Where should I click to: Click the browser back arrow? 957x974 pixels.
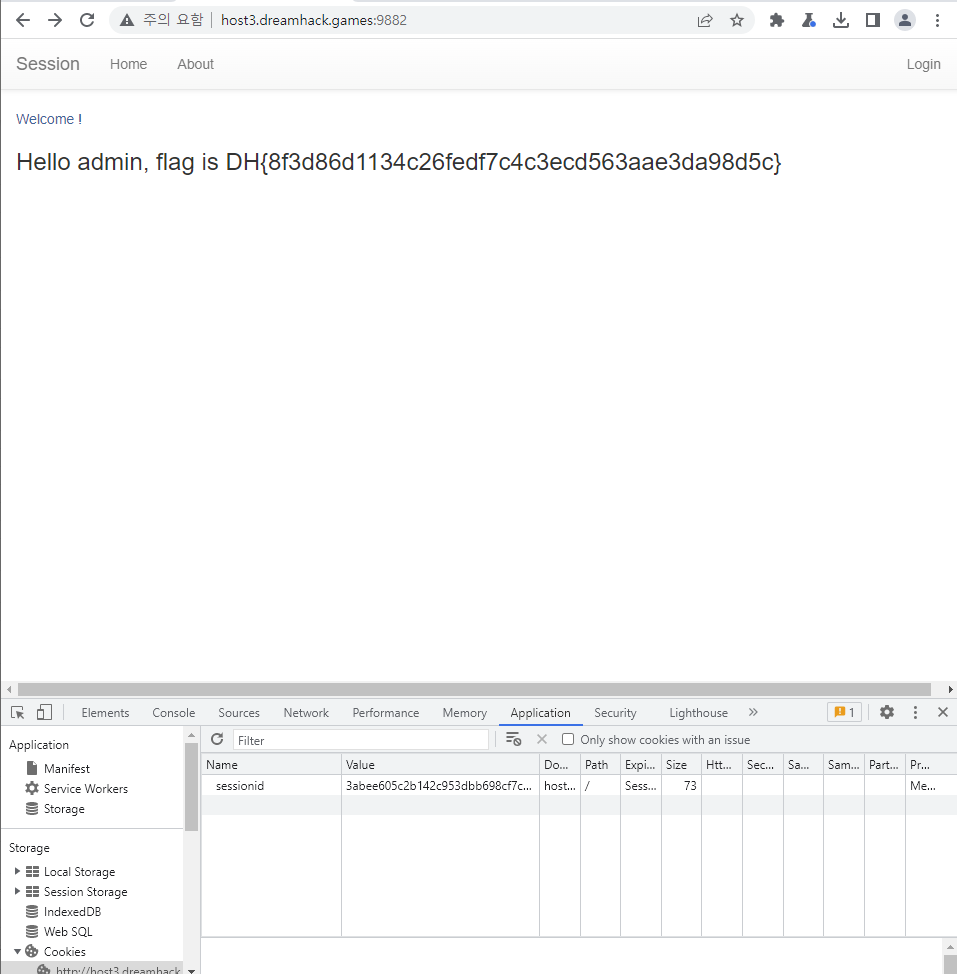[x=23, y=20]
